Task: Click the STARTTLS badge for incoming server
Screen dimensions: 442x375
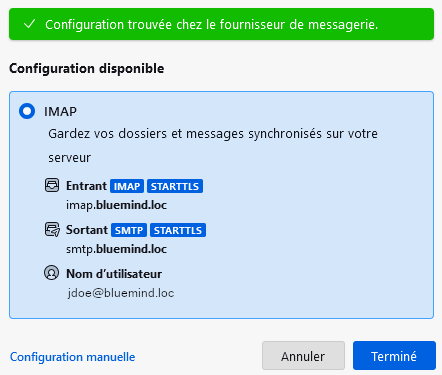Action: coord(175,186)
